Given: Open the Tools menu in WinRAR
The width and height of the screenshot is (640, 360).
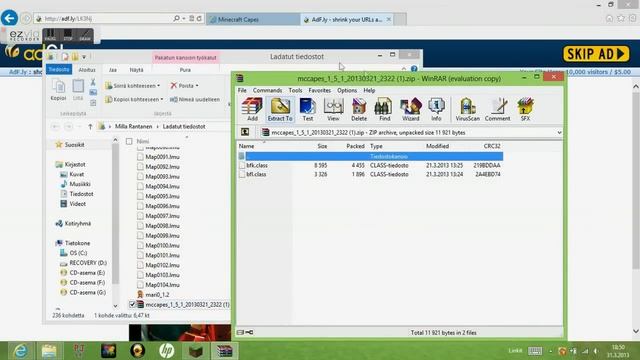Looking at the screenshot, I should (x=295, y=90).
